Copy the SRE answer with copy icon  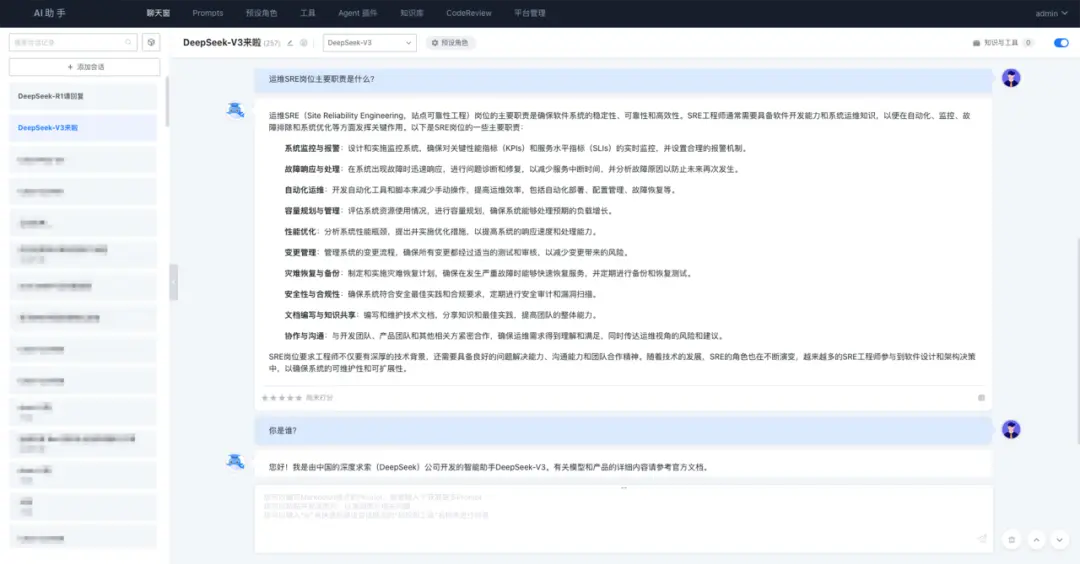982,398
